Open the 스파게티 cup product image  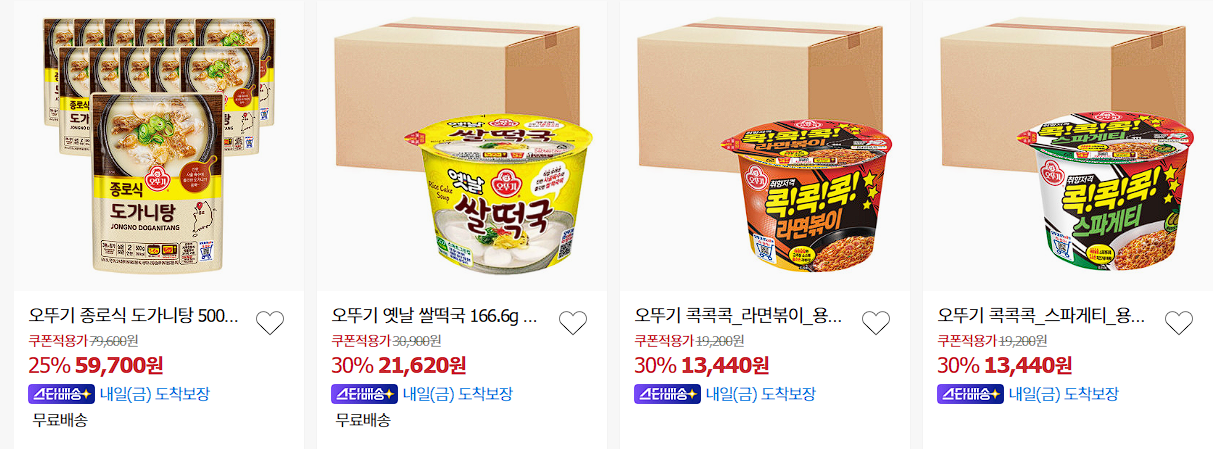click(x=1068, y=145)
